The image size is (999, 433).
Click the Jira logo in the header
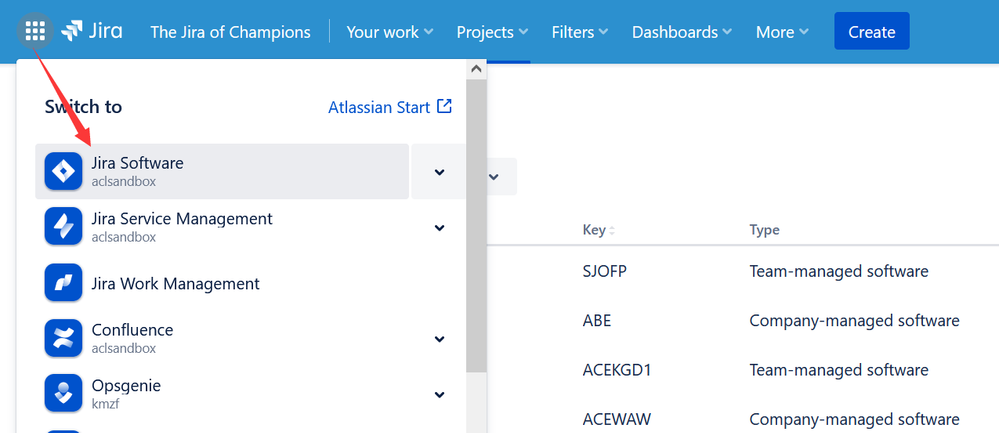(x=92, y=31)
